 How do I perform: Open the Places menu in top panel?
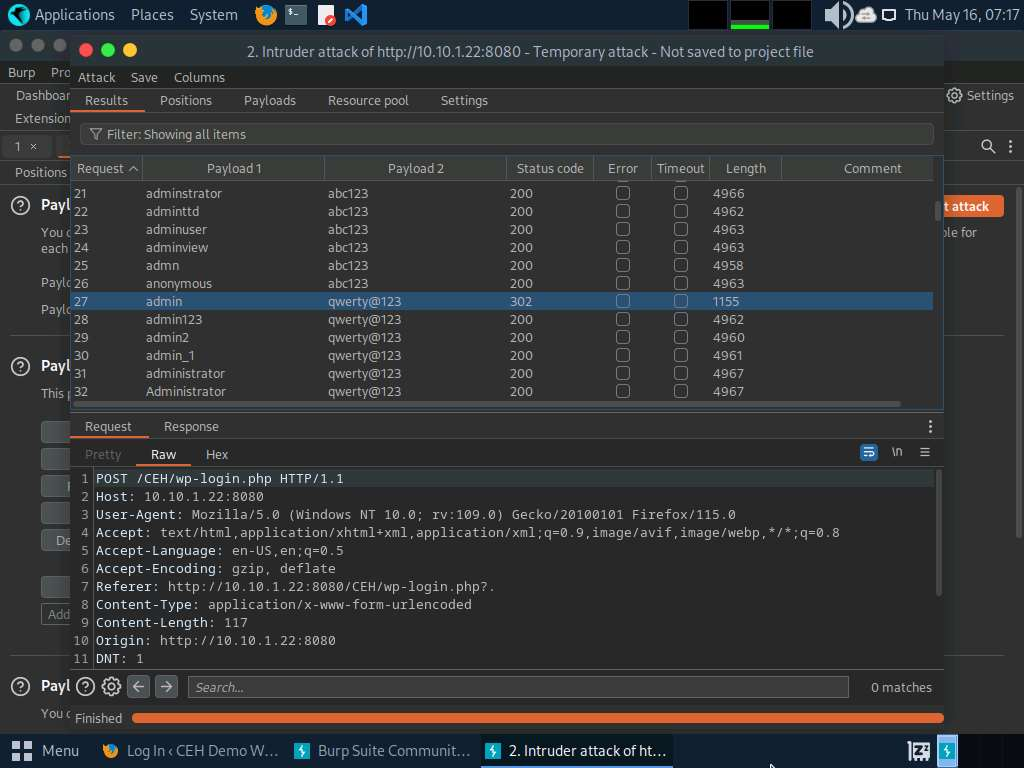point(152,14)
